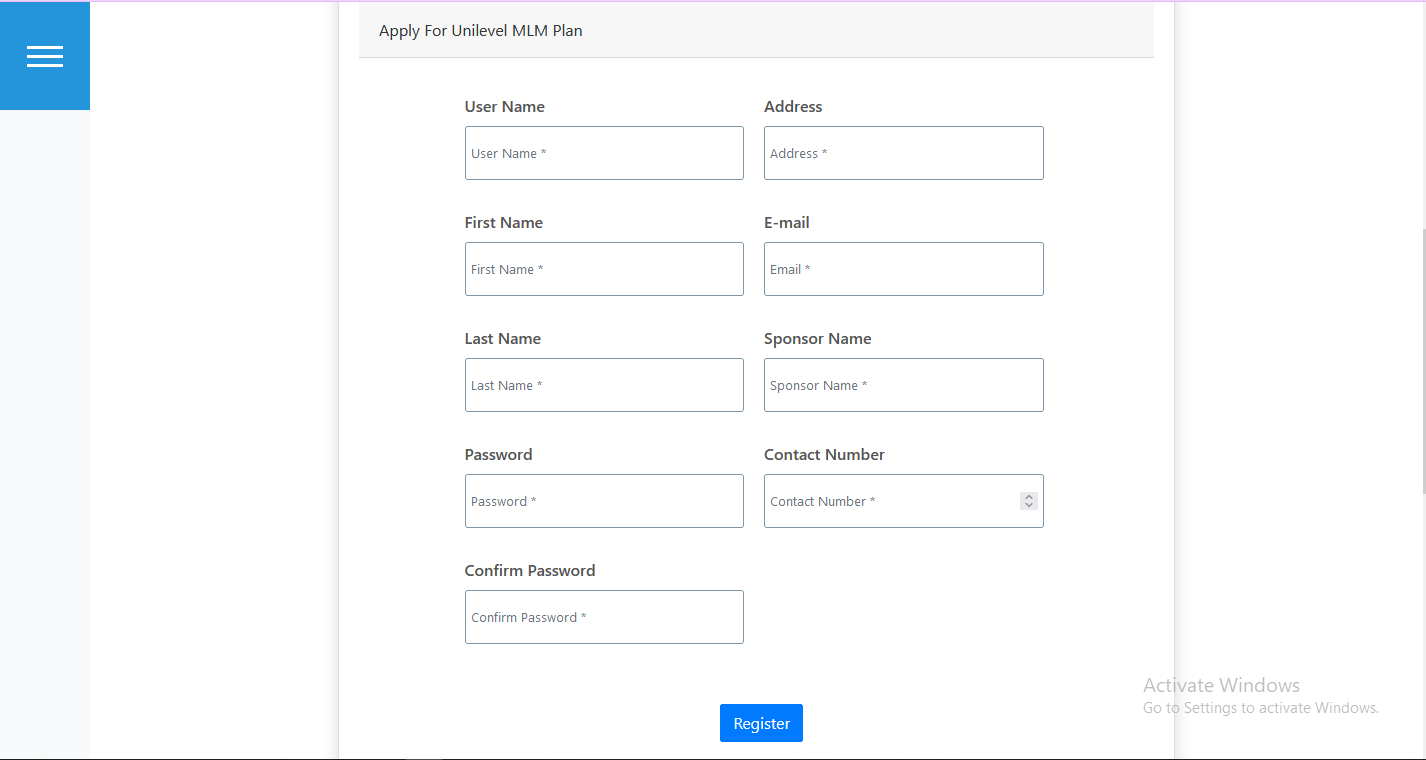This screenshot has width=1426, height=760.
Task: Click the page's vertical scrollbar
Action: pos(1422,360)
